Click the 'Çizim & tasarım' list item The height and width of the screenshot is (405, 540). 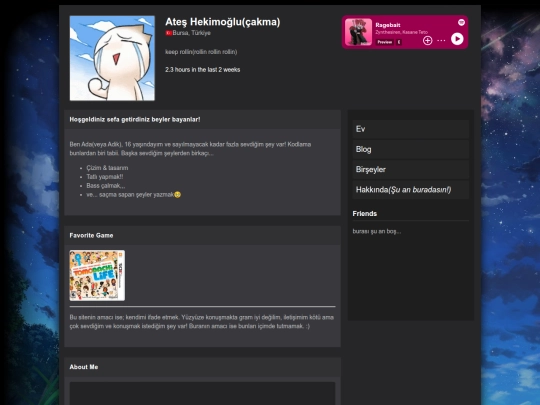tap(107, 168)
